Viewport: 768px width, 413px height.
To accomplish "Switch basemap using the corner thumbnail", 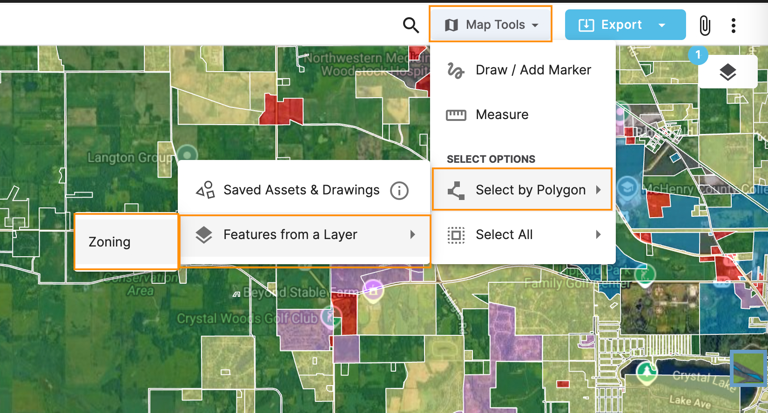I will (x=748, y=368).
